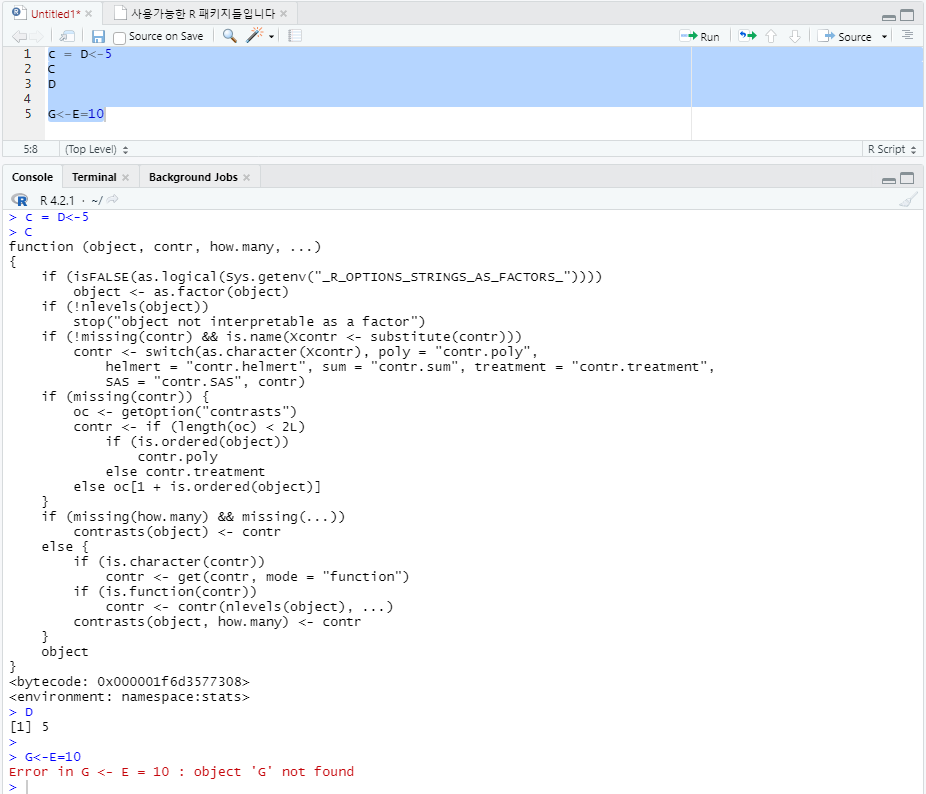
Task: Click the red error message text
Action: [x=181, y=772]
